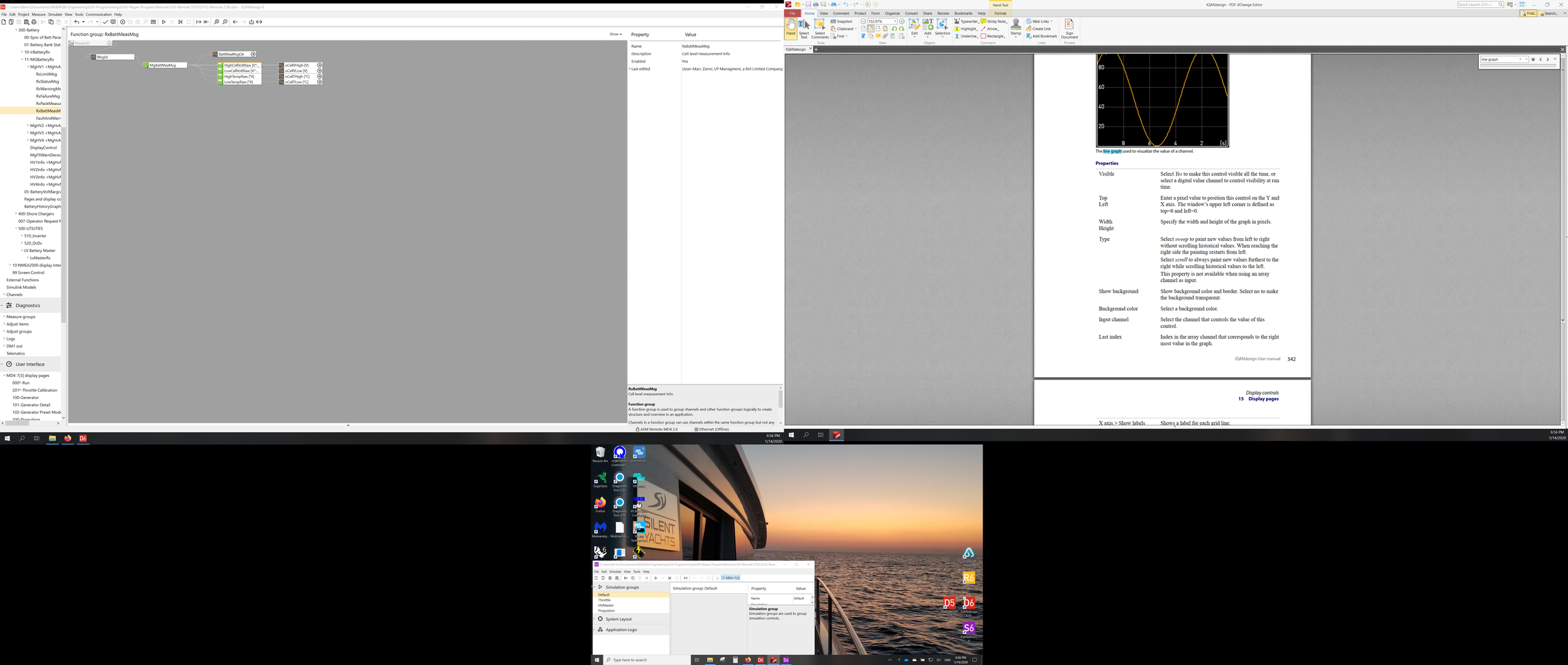
Task: Click the navigate back arrow in IQANdesign
Action: point(235,22)
